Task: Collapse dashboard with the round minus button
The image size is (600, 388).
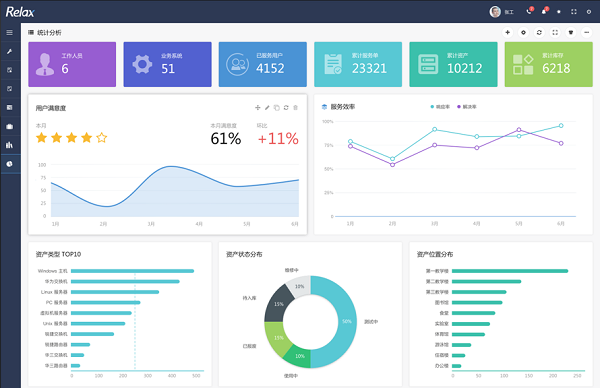Action: tap(586, 33)
